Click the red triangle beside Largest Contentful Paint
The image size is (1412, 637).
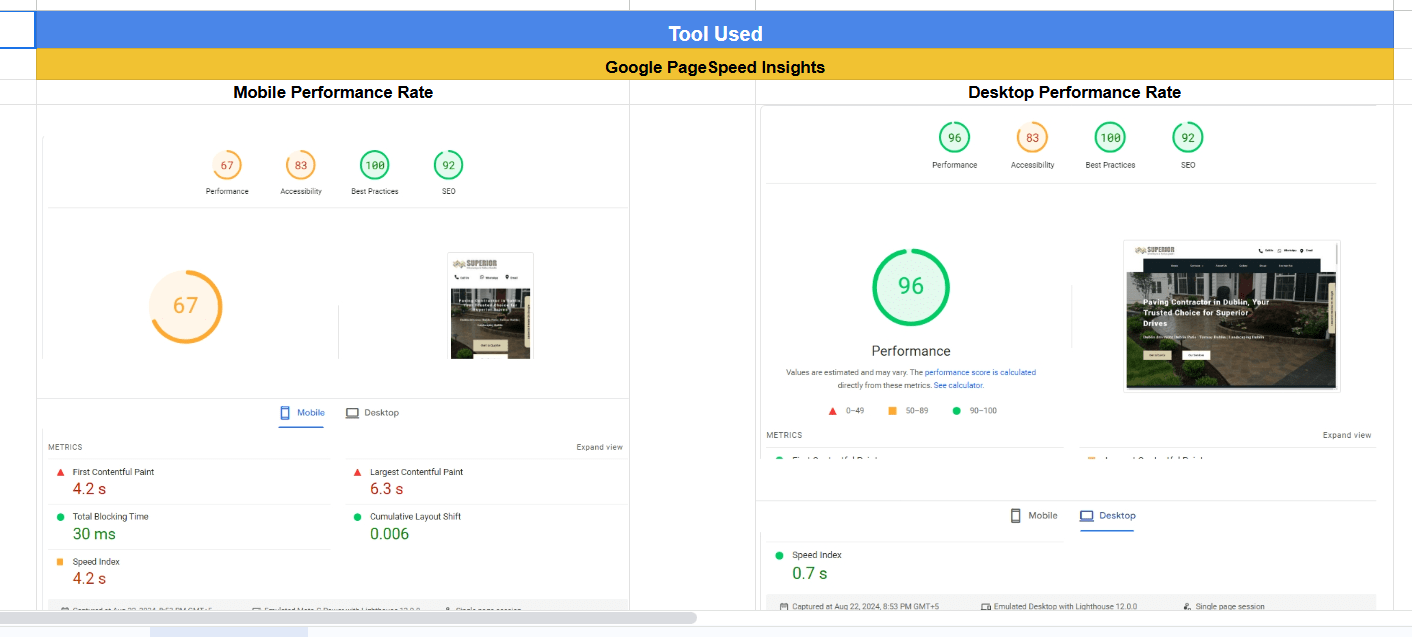coord(357,472)
